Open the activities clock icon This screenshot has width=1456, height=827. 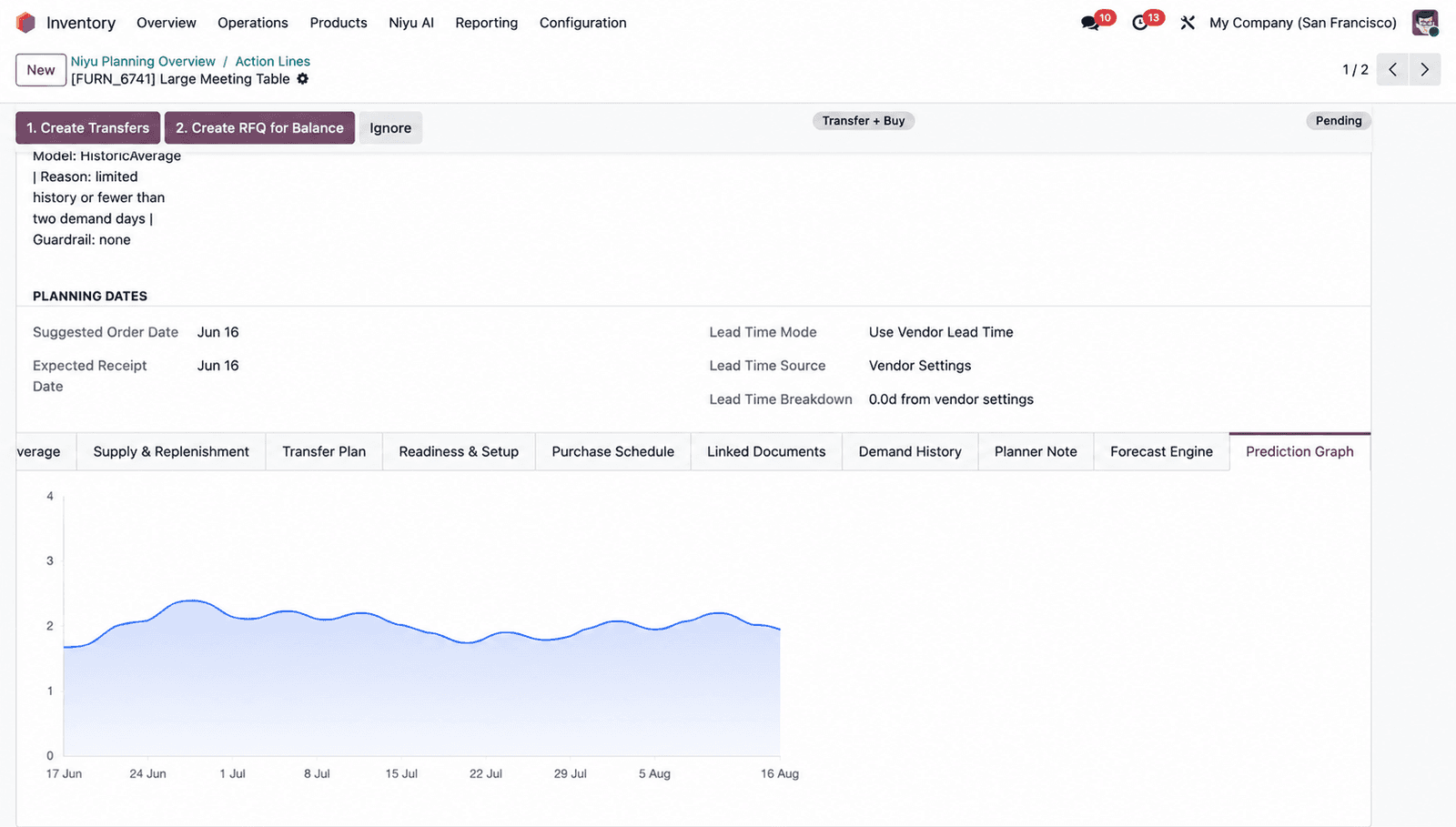1139,23
